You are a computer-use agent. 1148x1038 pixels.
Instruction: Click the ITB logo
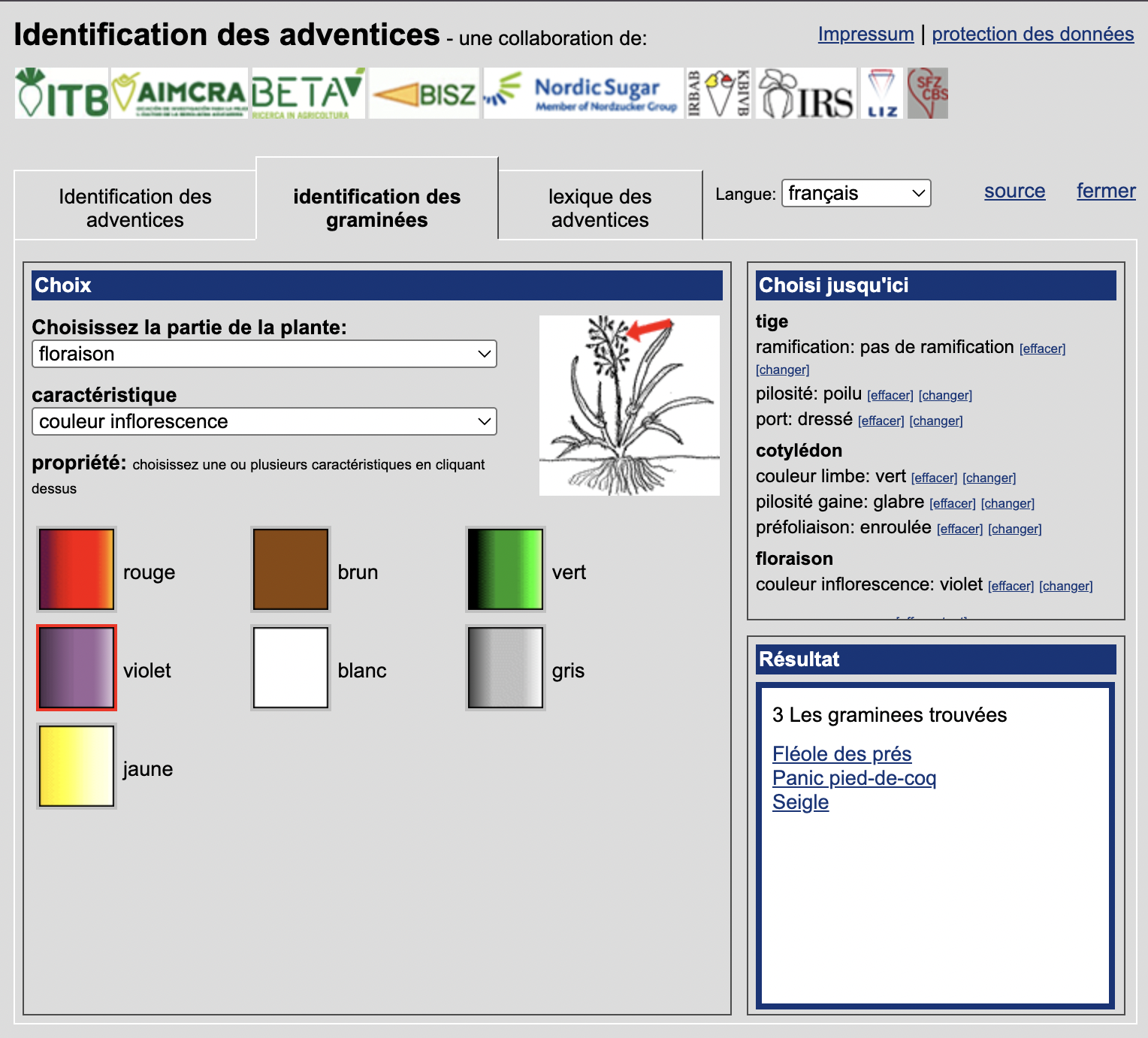(62, 94)
